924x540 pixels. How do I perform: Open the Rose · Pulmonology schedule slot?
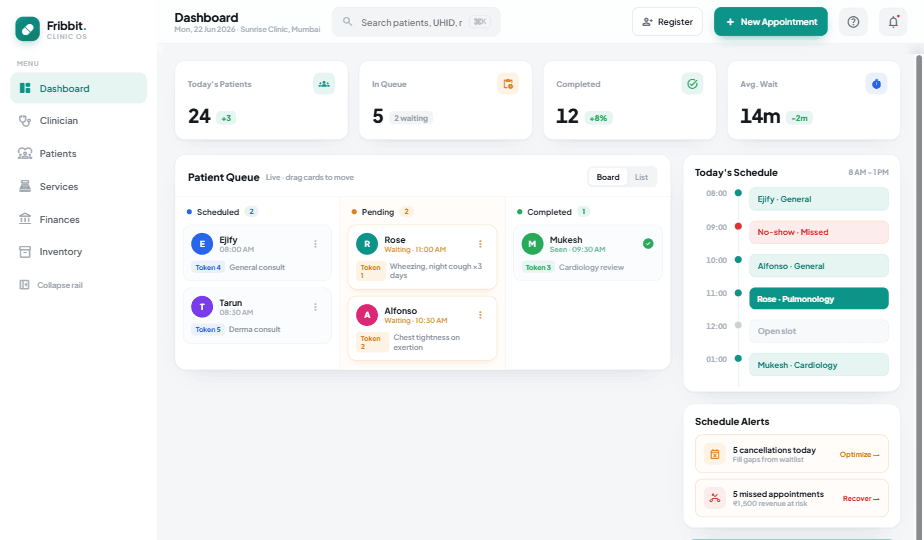(x=819, y=299)
